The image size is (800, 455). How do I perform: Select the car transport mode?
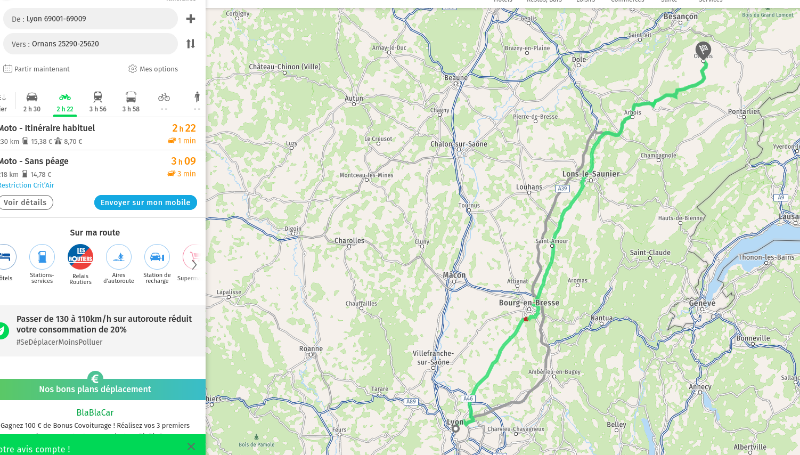(32, 102)
